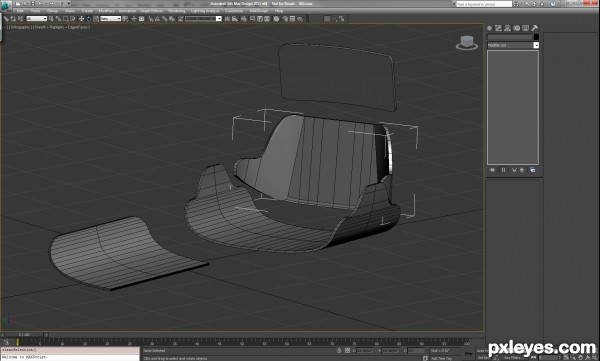Click the 3ds Max application button
Image resolution: width=600 pixels, height=361 pixels.
coord(6,7)
